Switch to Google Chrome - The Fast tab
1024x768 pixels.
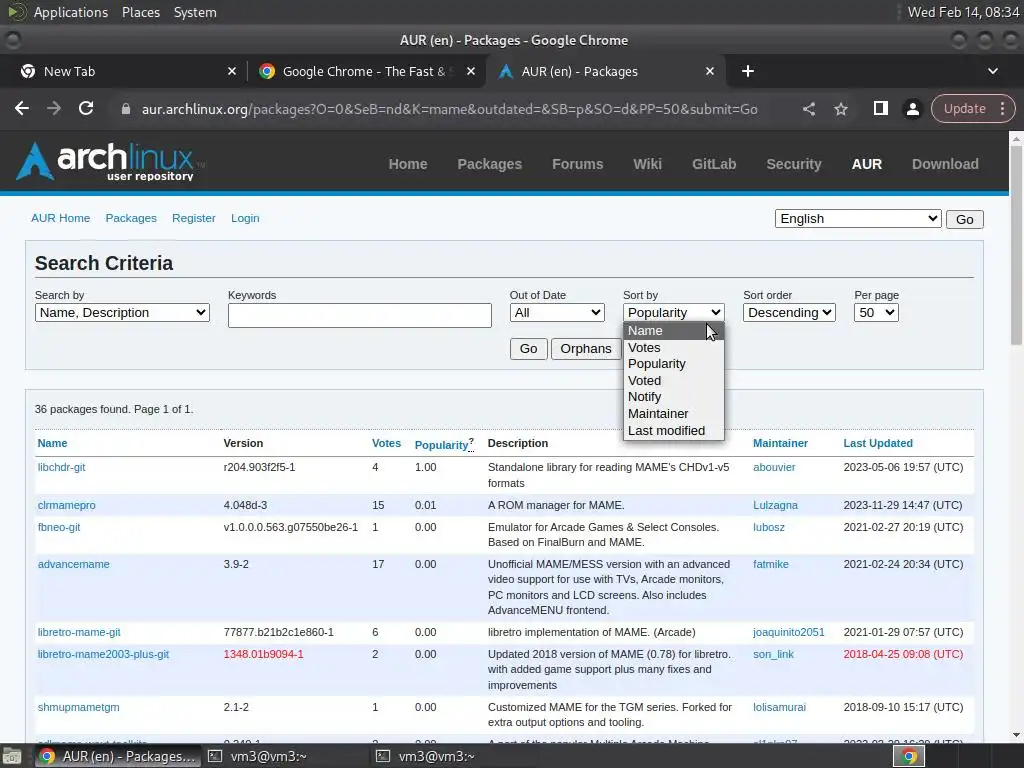[364, 71]
